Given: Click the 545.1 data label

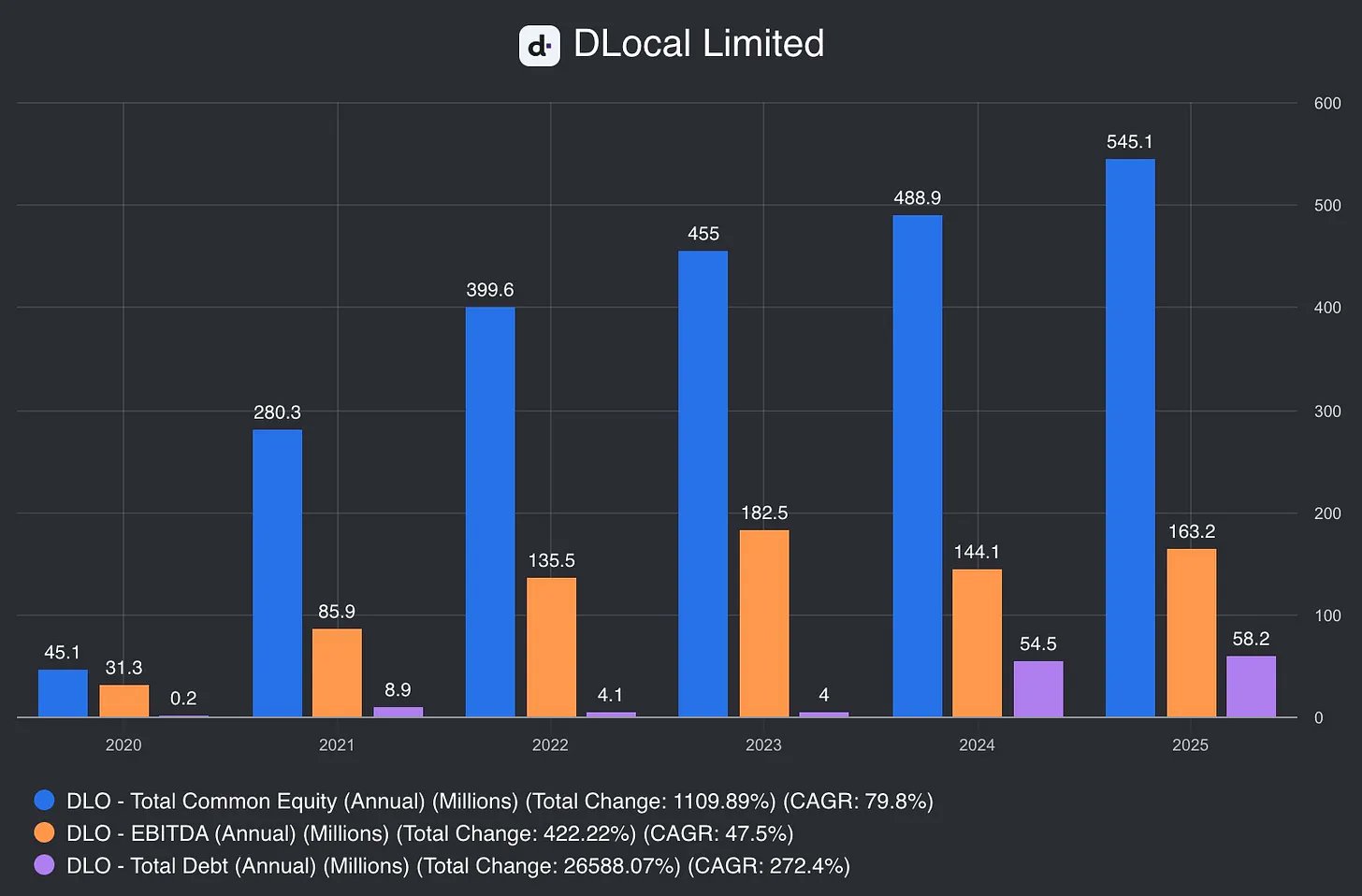Looking at the screenshot, I should pyautogui.click(x=1130, y=142).
